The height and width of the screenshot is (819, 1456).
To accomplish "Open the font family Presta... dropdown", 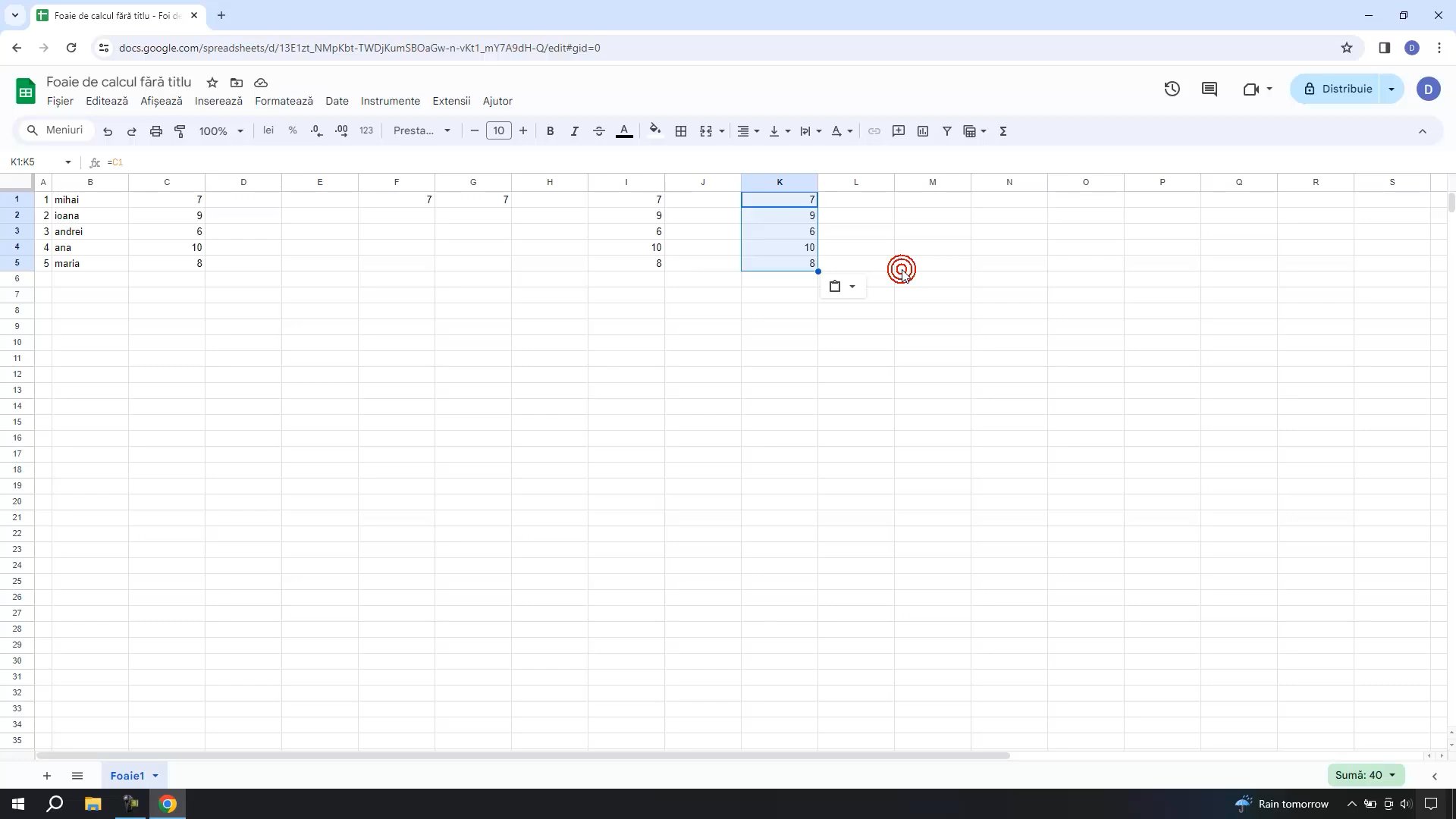I will pyautogui.click(x=422, y=130).
